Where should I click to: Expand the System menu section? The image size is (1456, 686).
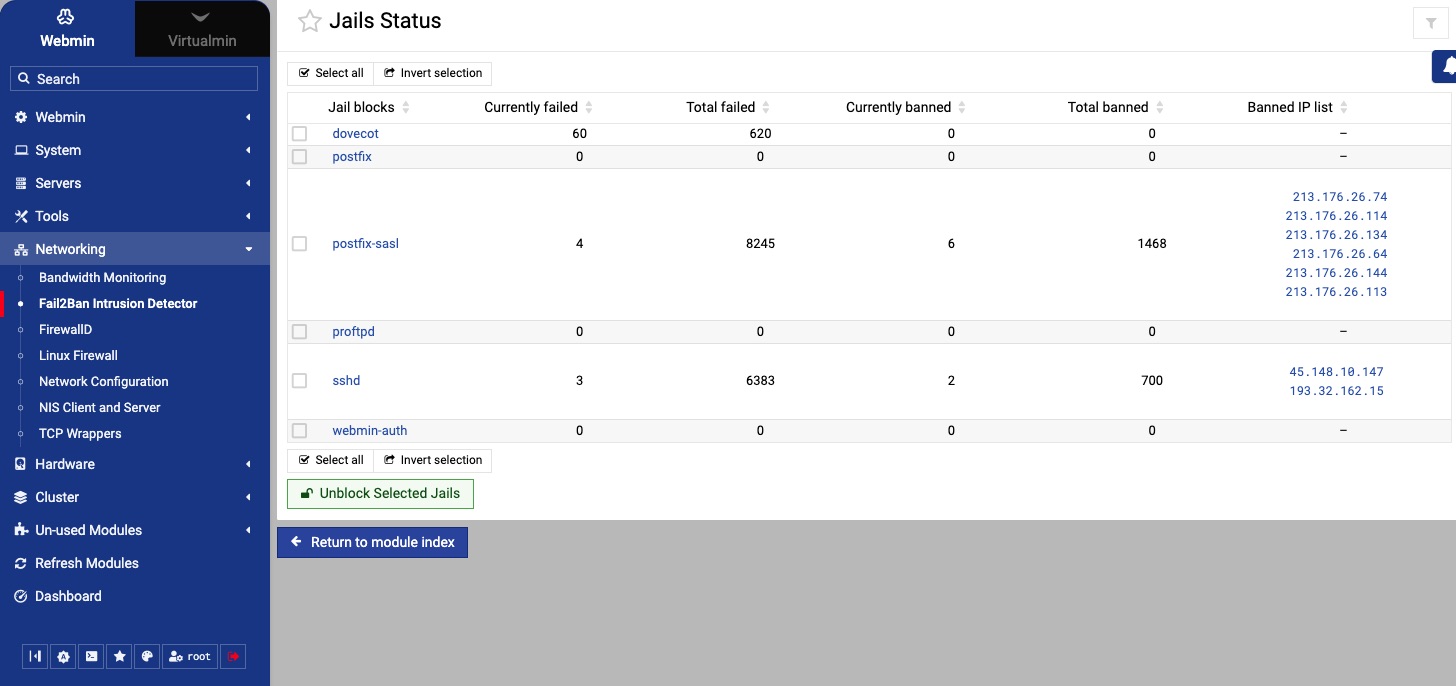coord(135,150)
